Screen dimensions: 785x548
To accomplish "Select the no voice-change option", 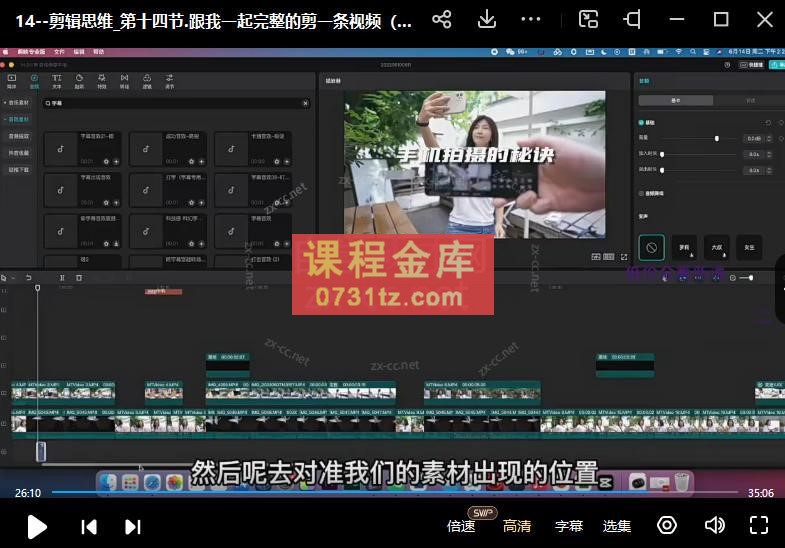I will (x=651, y=247).
